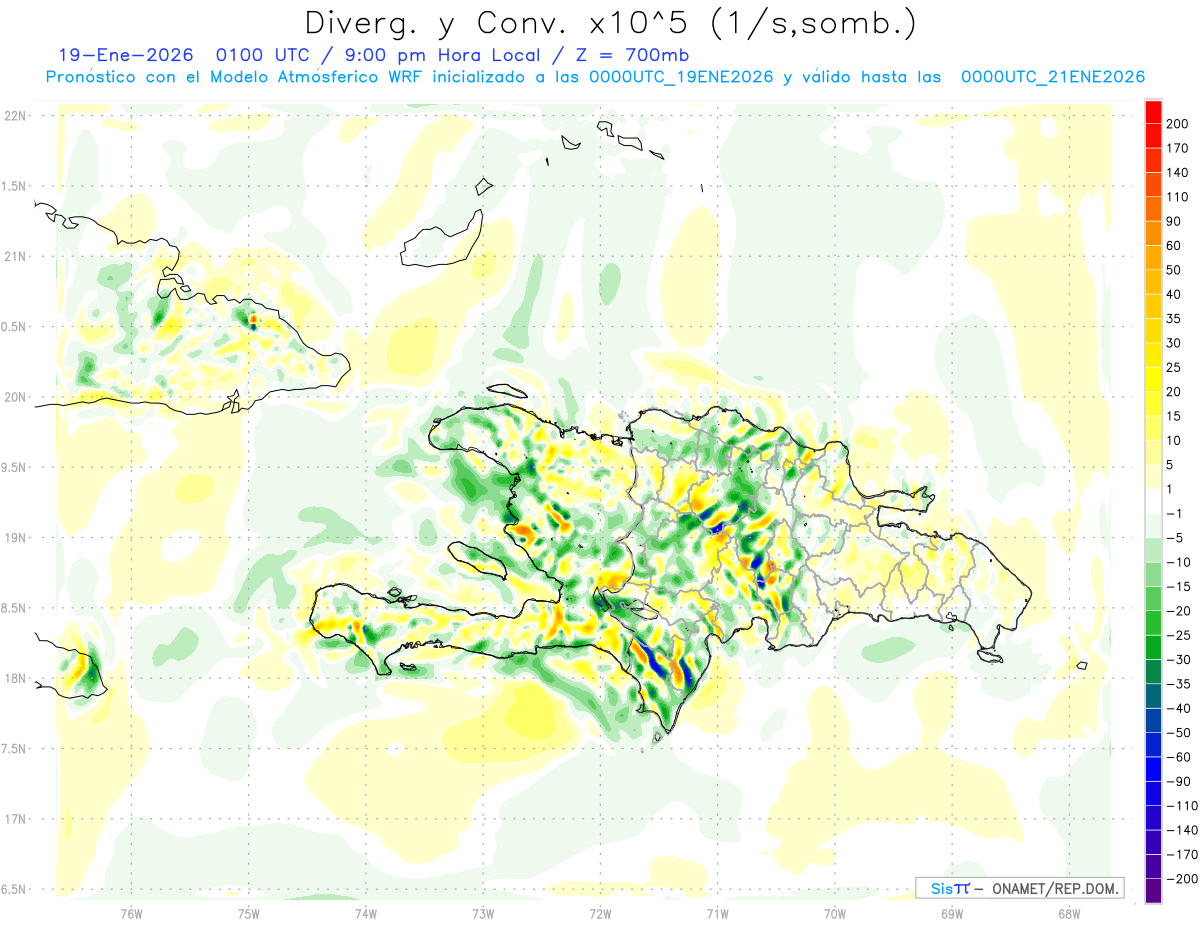Click the cut-off latitude label '7.5N'
The width and height of the screenshot is (1200, 927).
tap(13, 748)
